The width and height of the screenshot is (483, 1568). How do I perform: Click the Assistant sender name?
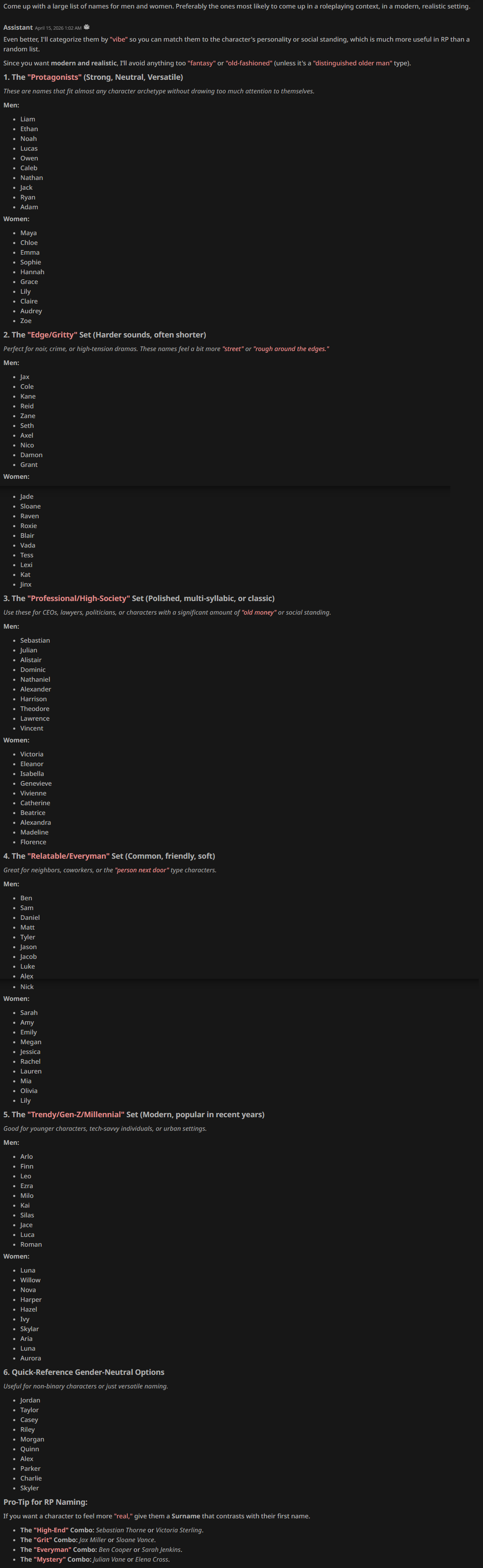coord(18,28)
